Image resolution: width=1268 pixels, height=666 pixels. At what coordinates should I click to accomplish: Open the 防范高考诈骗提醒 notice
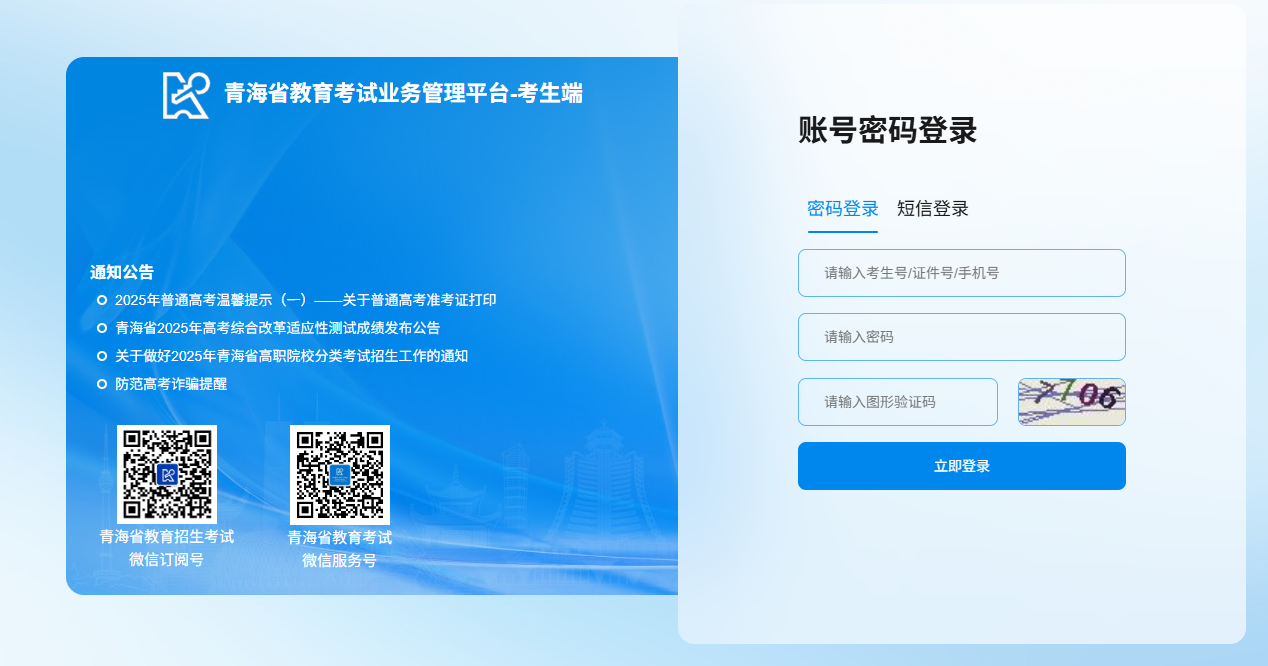coord(171,384)
